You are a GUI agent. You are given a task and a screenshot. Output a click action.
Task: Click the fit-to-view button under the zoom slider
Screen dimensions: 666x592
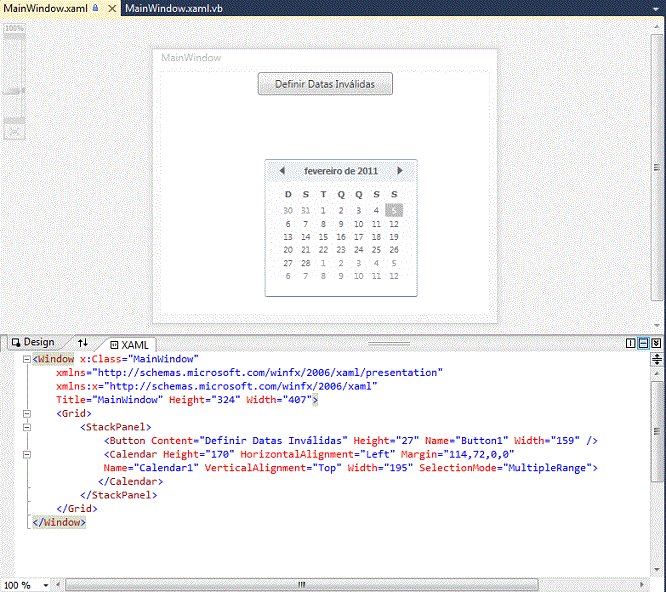(x=14, y=132)
